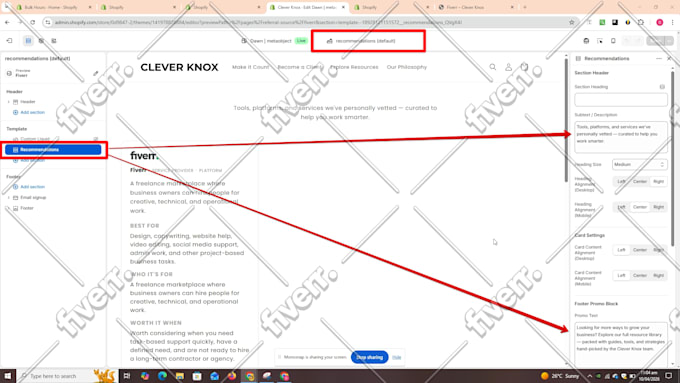
Task: Open the recommendations (default) template selector
Action: point(361,41)
